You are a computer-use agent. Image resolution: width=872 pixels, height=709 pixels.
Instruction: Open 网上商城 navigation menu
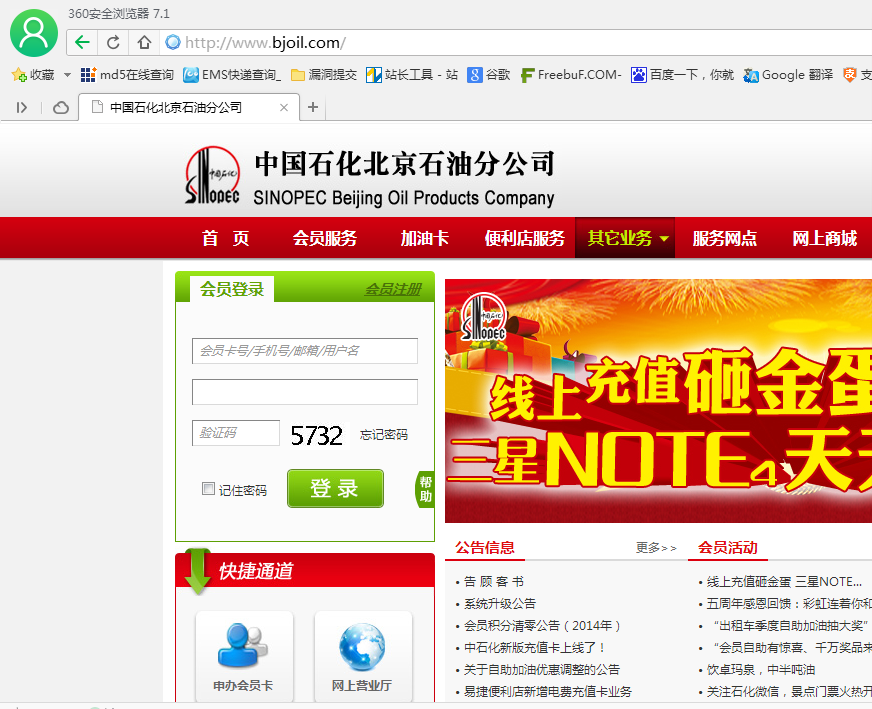click(x=825, y=238)
